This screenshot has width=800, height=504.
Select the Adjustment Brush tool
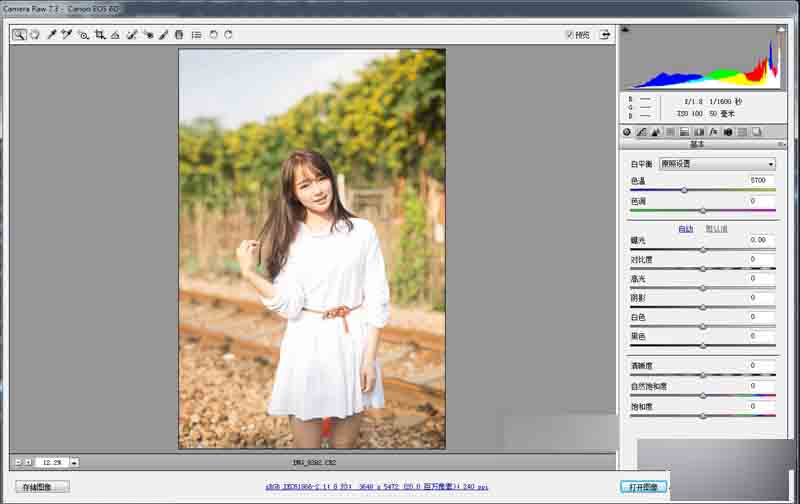(163, 35)
